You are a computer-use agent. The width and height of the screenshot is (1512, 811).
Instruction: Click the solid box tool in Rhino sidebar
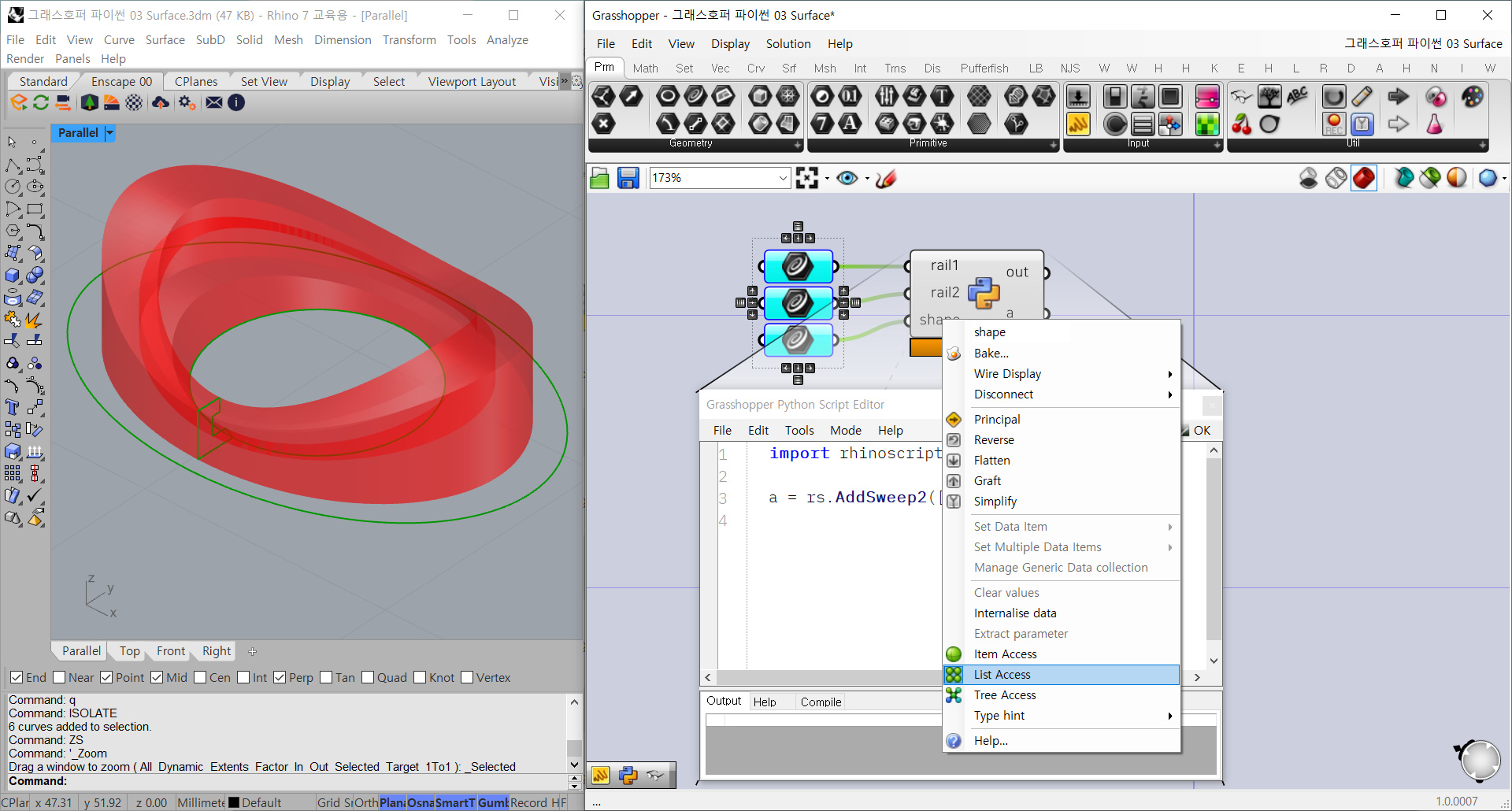click(x=13, y=276)
